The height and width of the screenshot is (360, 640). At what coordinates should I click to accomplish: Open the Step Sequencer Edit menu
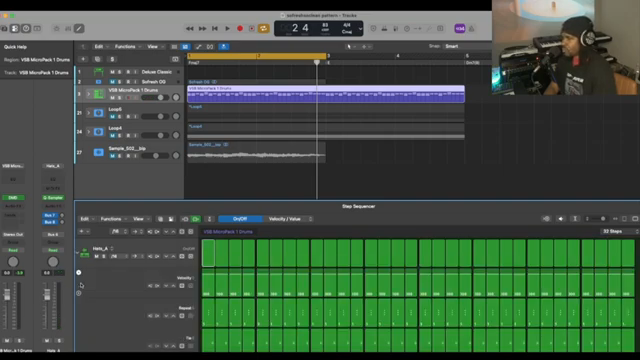pos(86,219)
